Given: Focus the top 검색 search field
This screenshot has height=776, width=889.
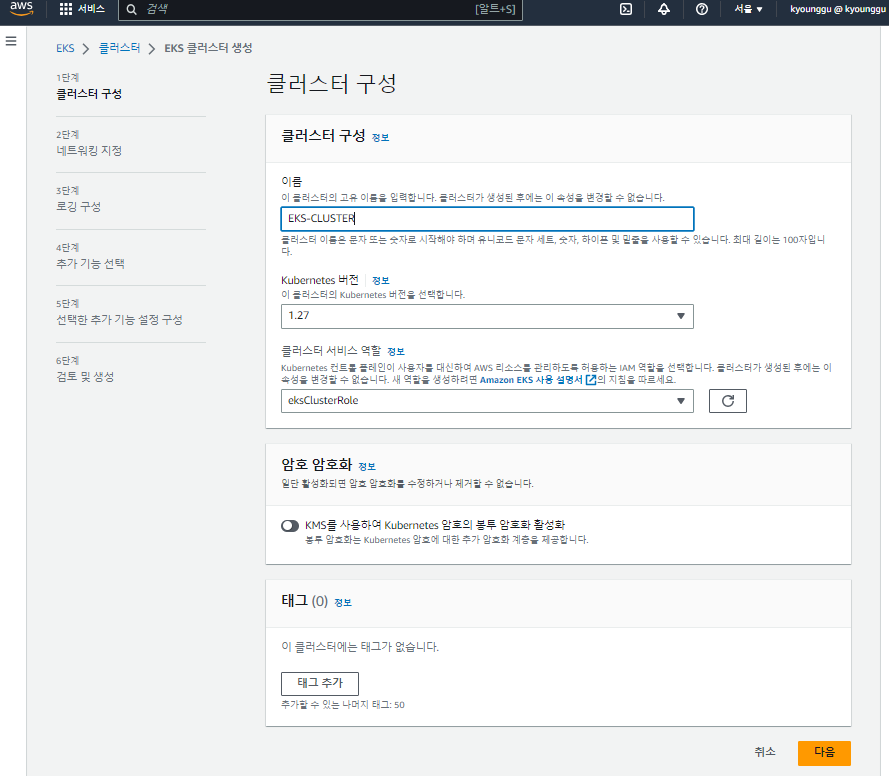Looking at the screenshot, I should coord(320,10).
